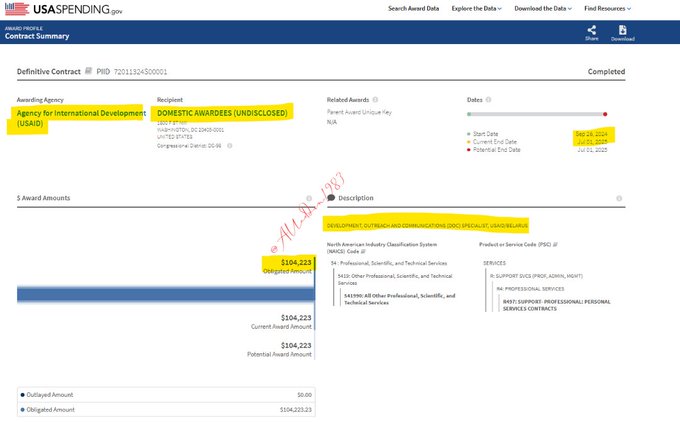Click info icon next to Congressional District
This screenshot has height=422, width=680.
click(229, 146)
